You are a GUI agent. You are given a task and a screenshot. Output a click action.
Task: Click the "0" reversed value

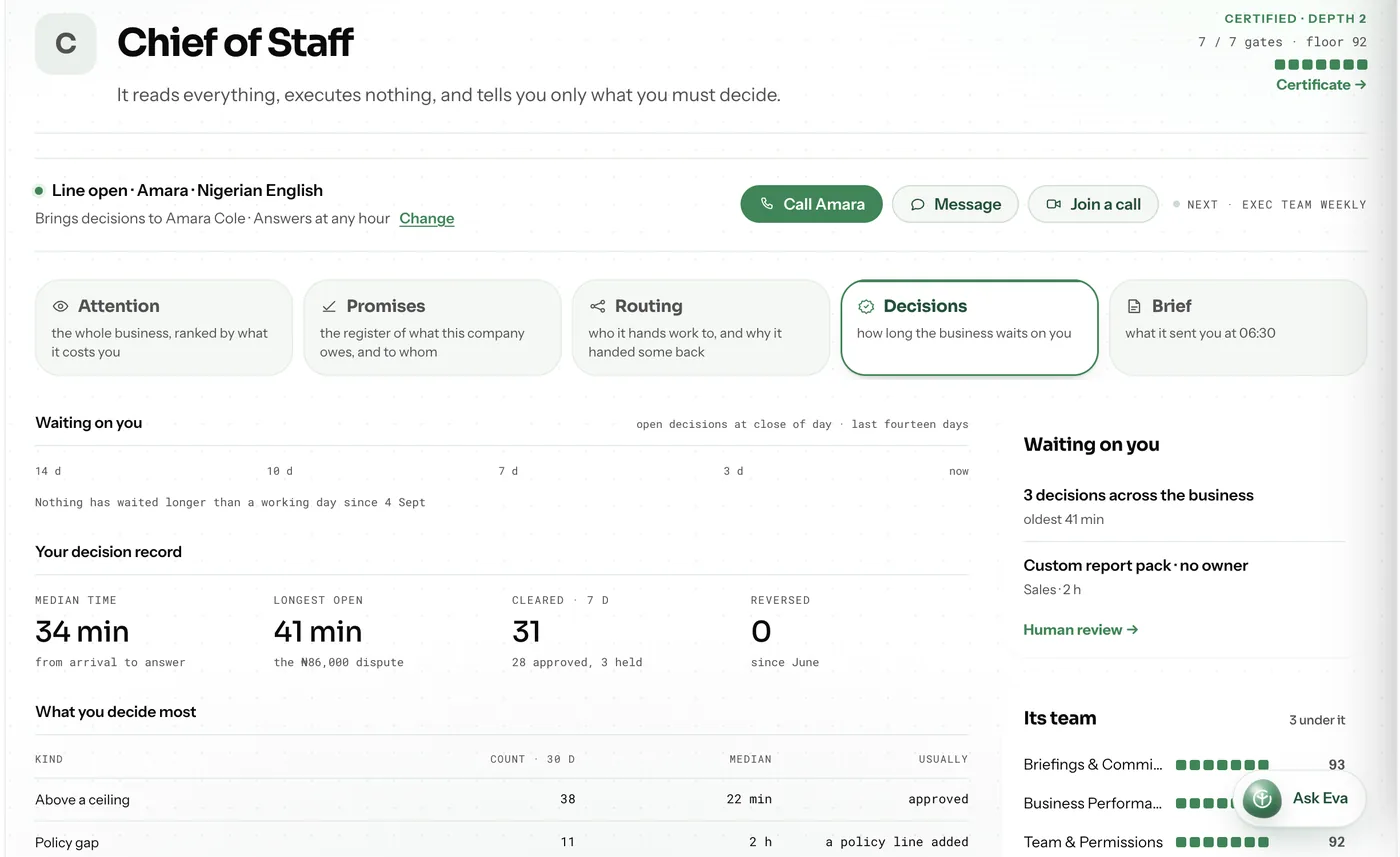coord(761,632)
